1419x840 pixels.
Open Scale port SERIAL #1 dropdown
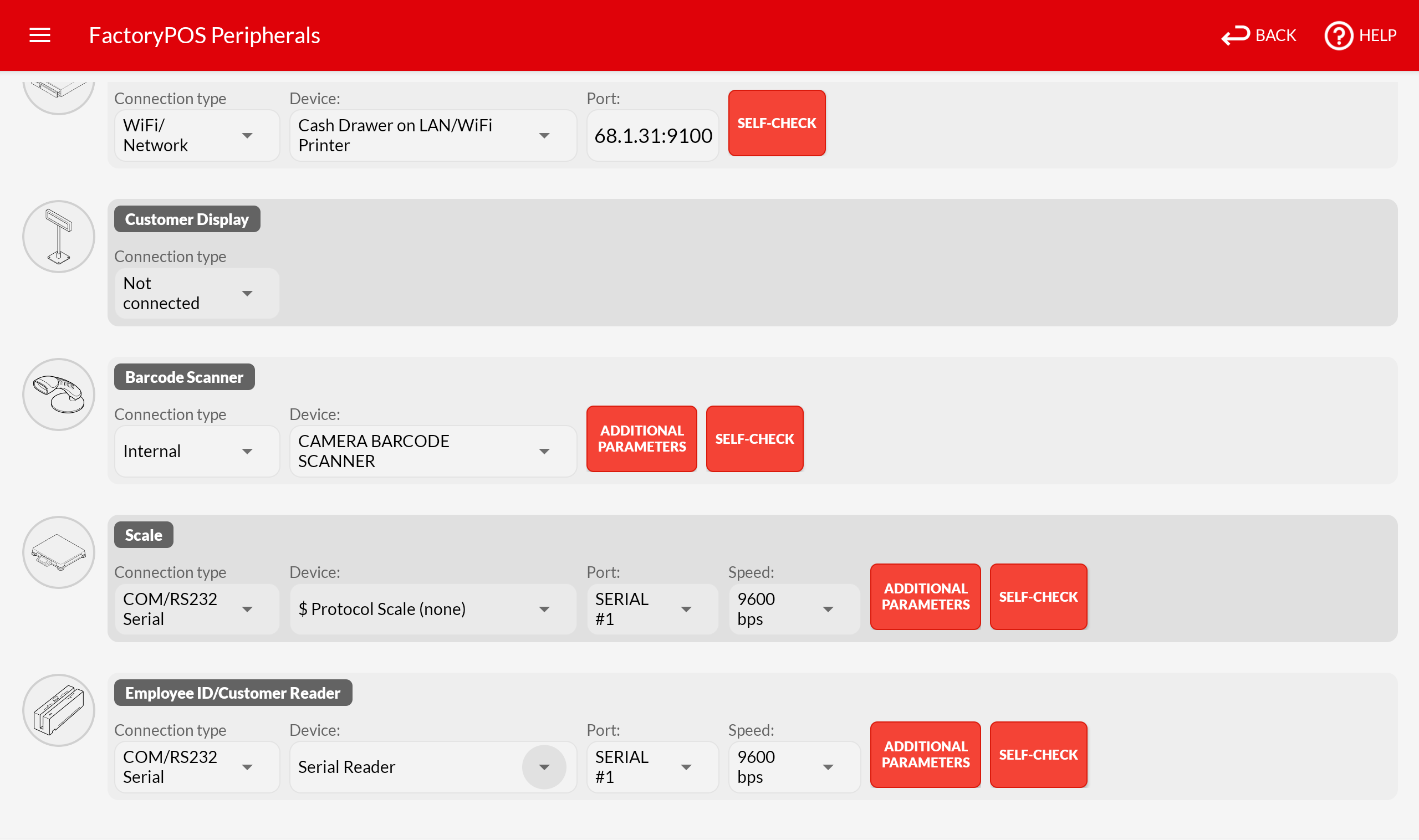pyautogui.click(x=652, y=609)
